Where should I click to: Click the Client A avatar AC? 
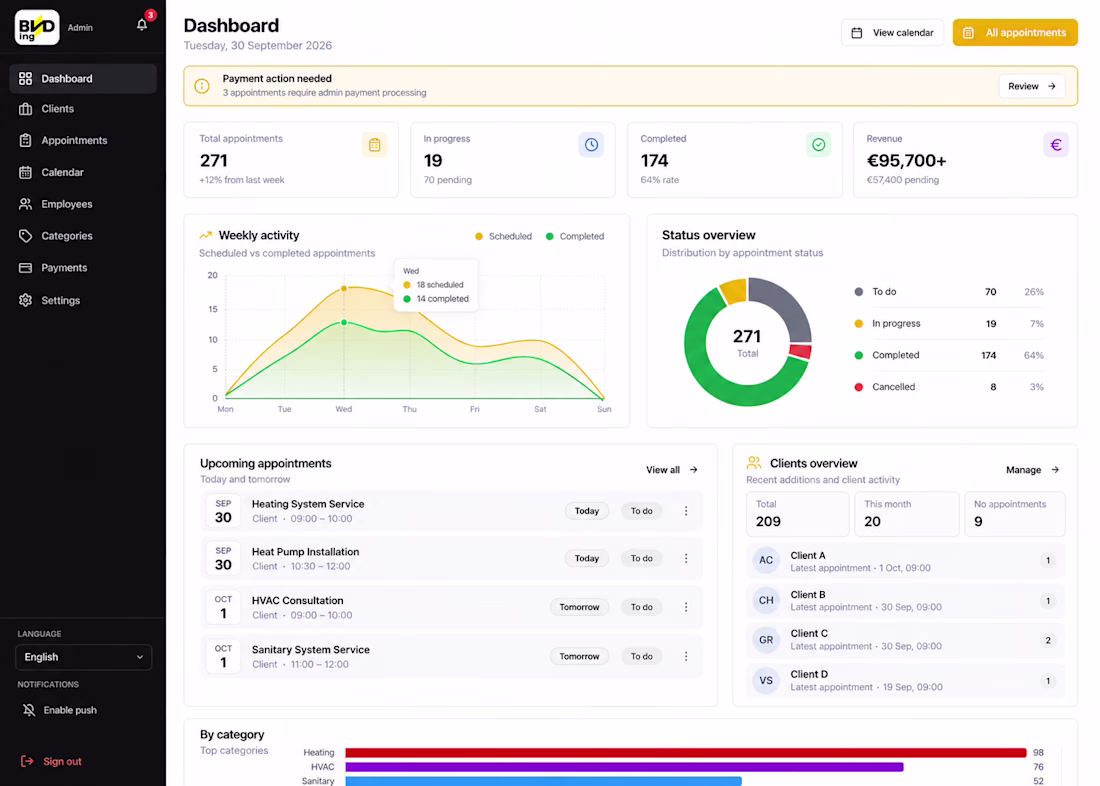pyautogui.click(x=766, y=561)
